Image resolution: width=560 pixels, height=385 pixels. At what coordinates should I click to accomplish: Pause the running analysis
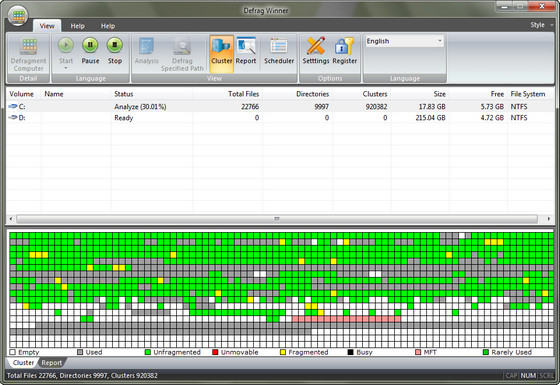pyautogui.click(x=90, y=45)
